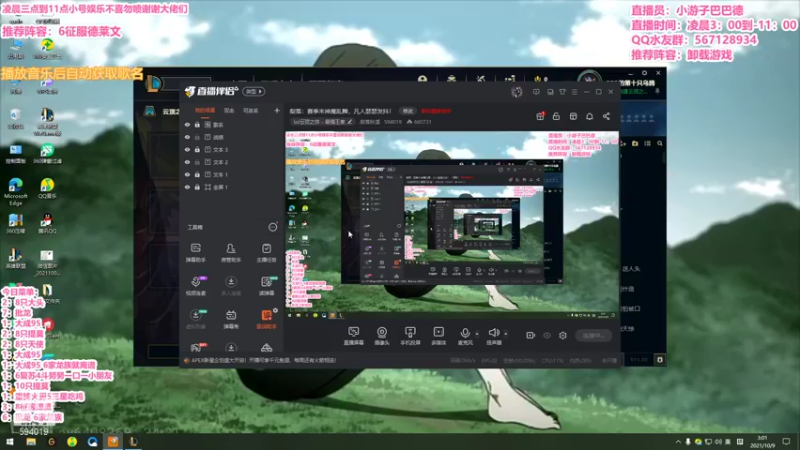Click the share icon in header
Screen dimensions: 800x450
click(606, 116)
